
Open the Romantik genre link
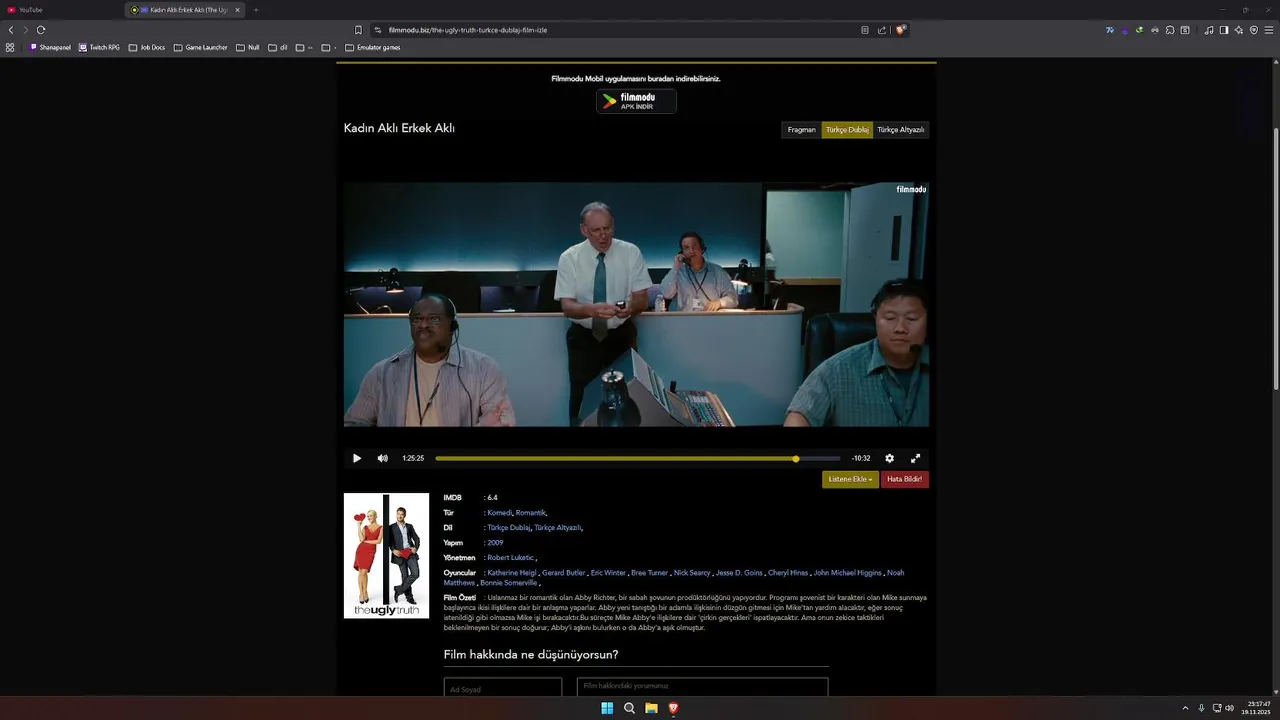click(x=530, y=513)
